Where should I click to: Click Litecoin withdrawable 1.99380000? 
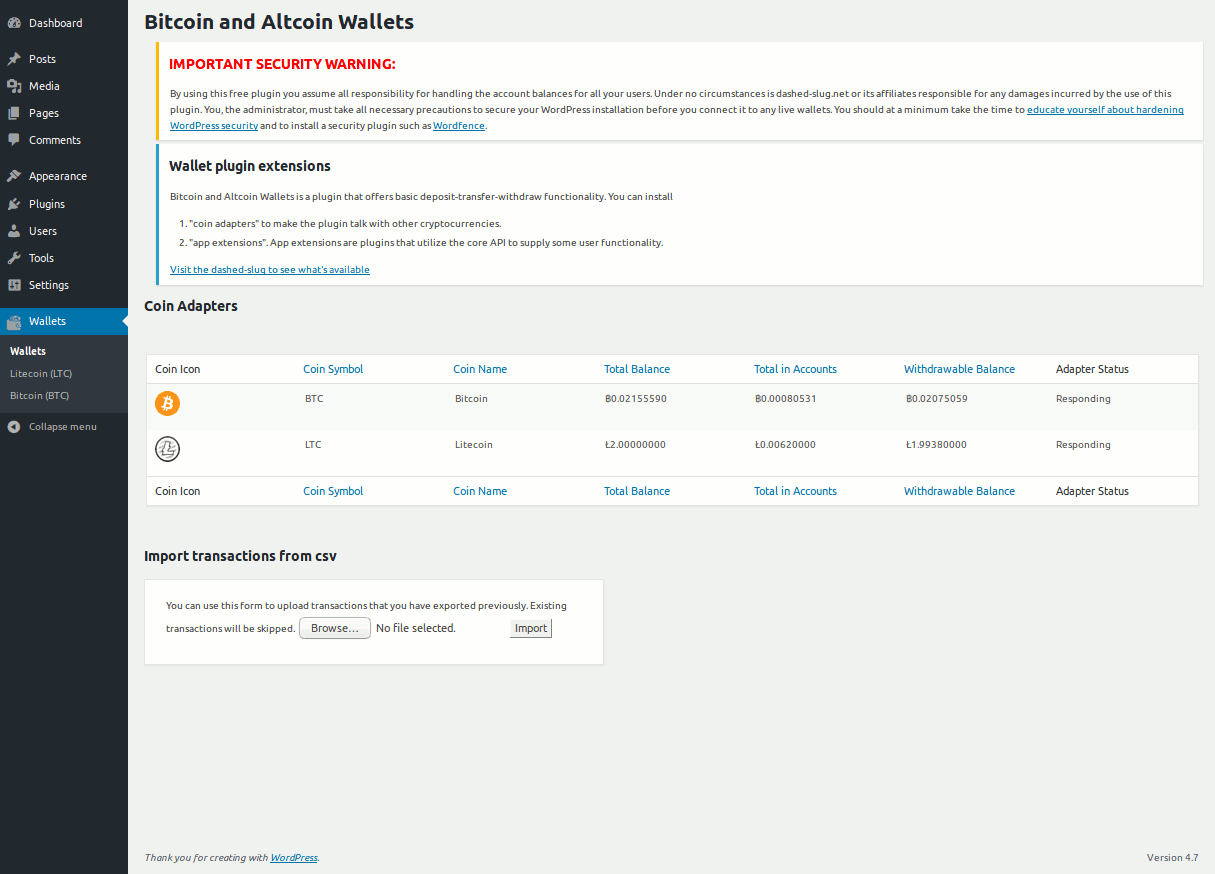coord(937,444)
